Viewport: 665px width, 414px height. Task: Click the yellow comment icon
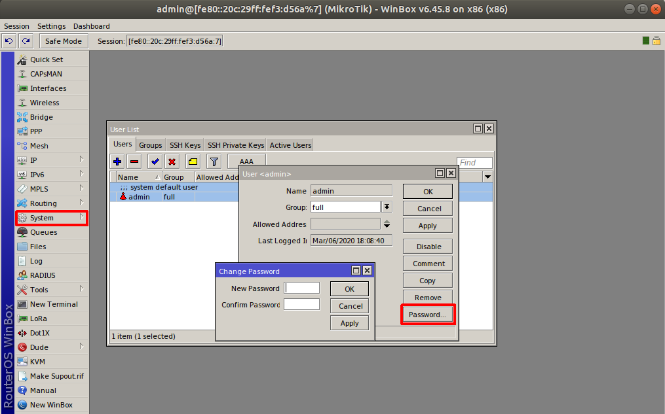(x=193, y=162)
